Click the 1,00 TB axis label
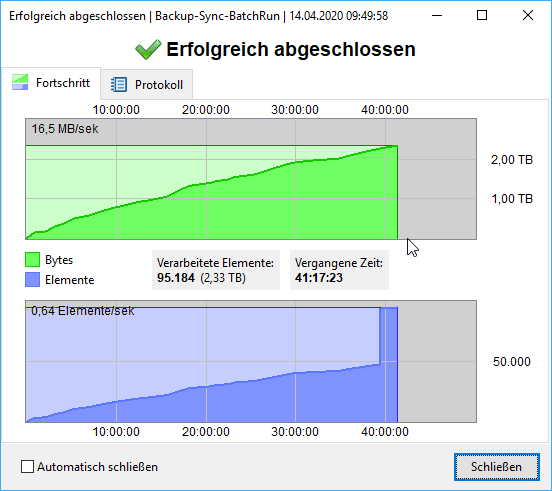552x491 pixels. (512, 199)
